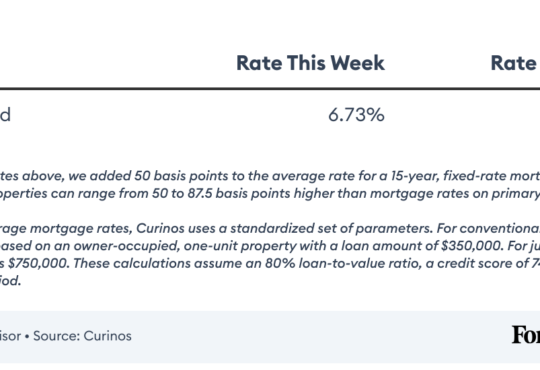Image resolution: width=540 pixels, height=370 pixels.
Task: Click the final "iod." word of the footnote
Action: pyautogui.click(x=11, y=281)
